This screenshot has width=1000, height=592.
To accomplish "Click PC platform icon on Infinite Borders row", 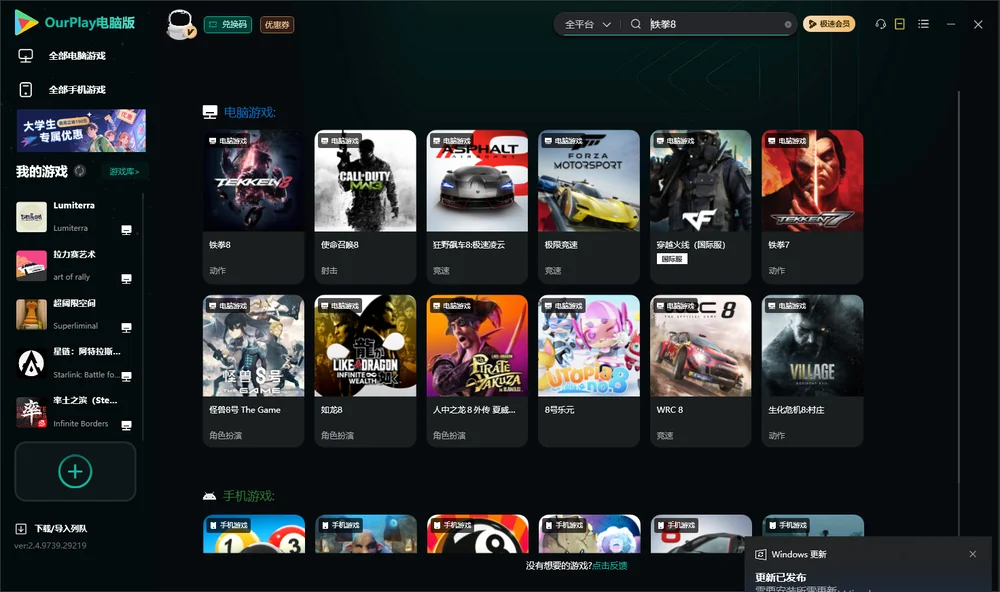I will pos(126,426).
